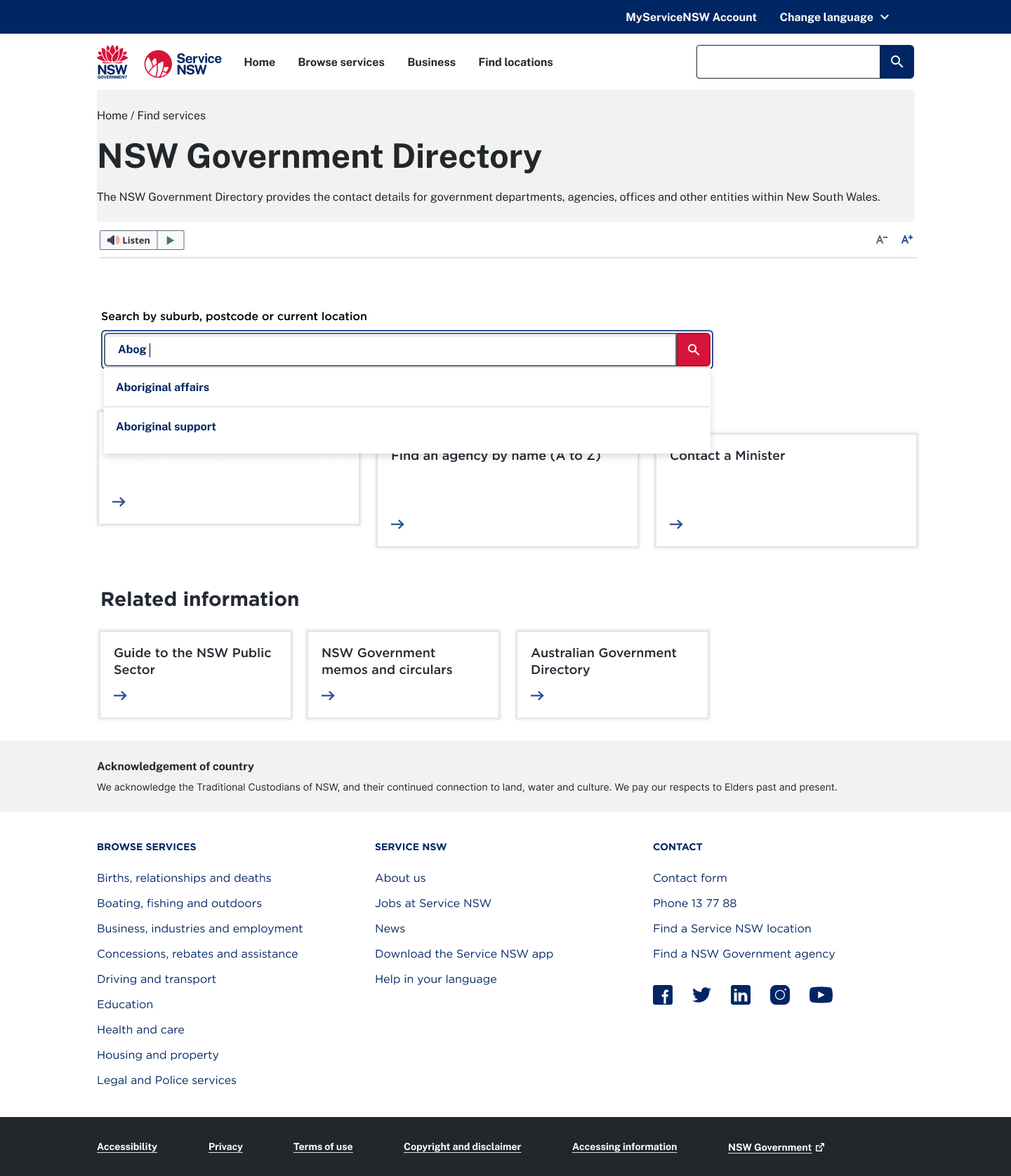Click arrow under NSW Government memos and circulars

[x=328, y=696]
